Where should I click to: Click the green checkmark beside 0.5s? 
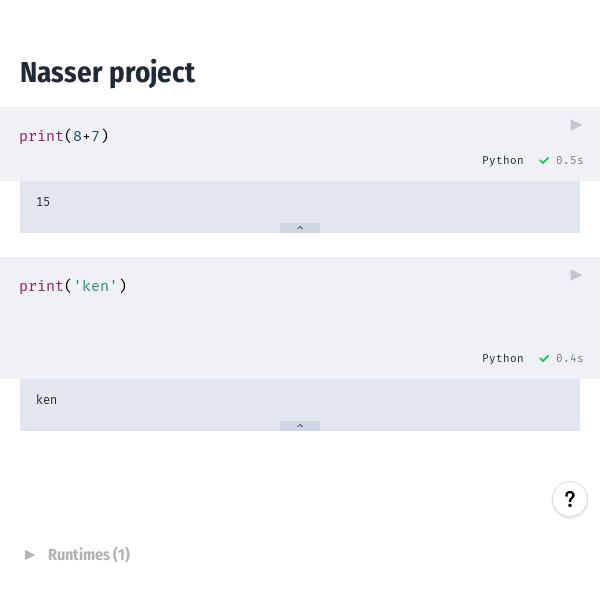544,160
